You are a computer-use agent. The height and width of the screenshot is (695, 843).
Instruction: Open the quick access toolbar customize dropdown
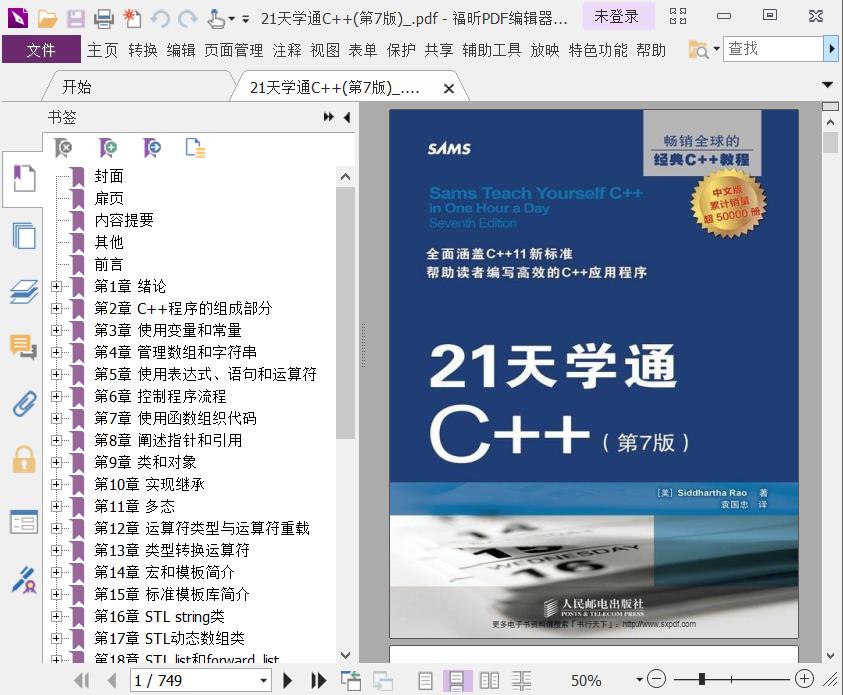[245, 19]
